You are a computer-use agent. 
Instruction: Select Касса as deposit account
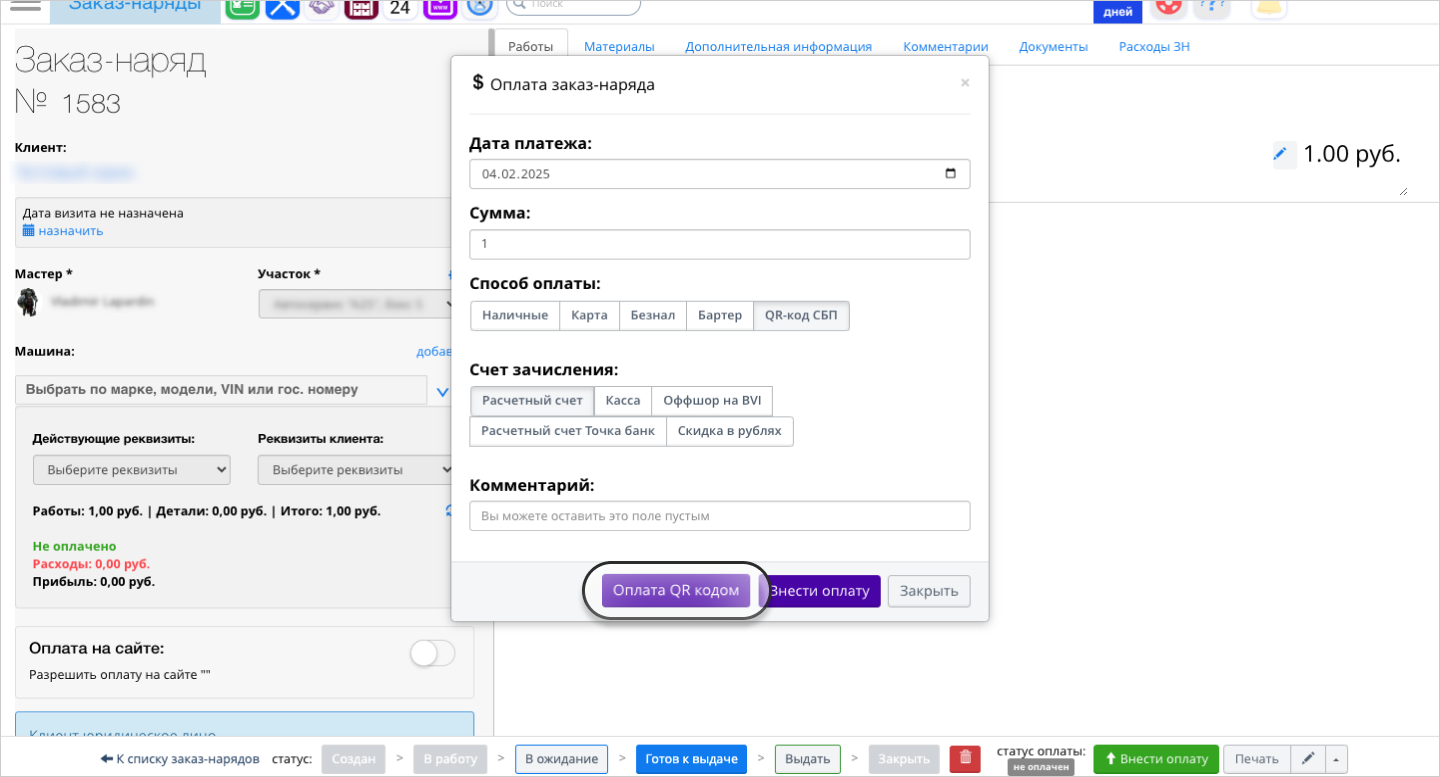[623, 400]
